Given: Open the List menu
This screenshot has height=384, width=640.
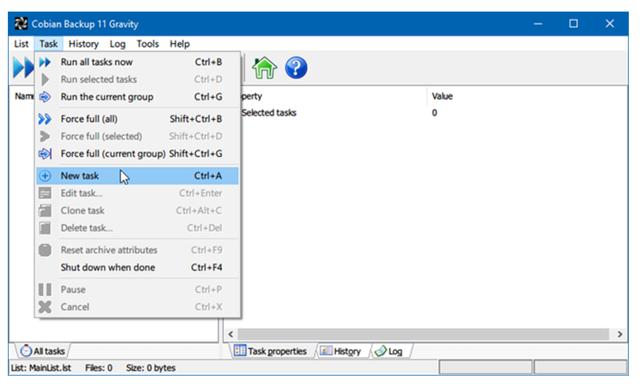Looking at the screenshot, I should [x=21, y=44].
